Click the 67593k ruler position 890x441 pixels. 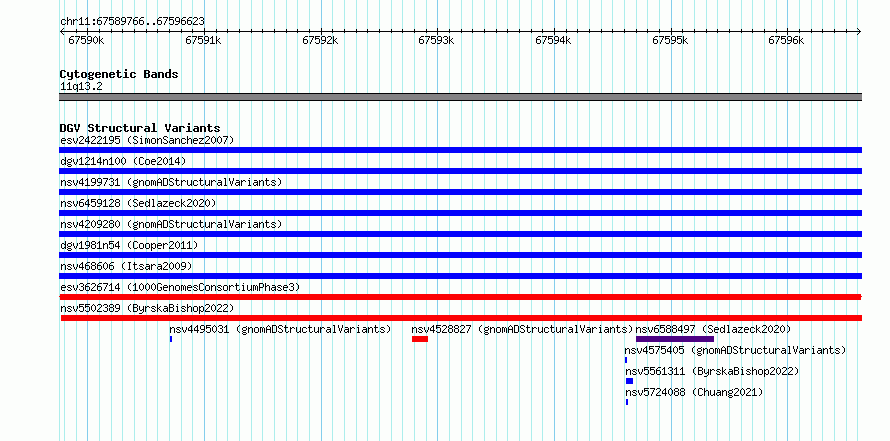[436, 40]
